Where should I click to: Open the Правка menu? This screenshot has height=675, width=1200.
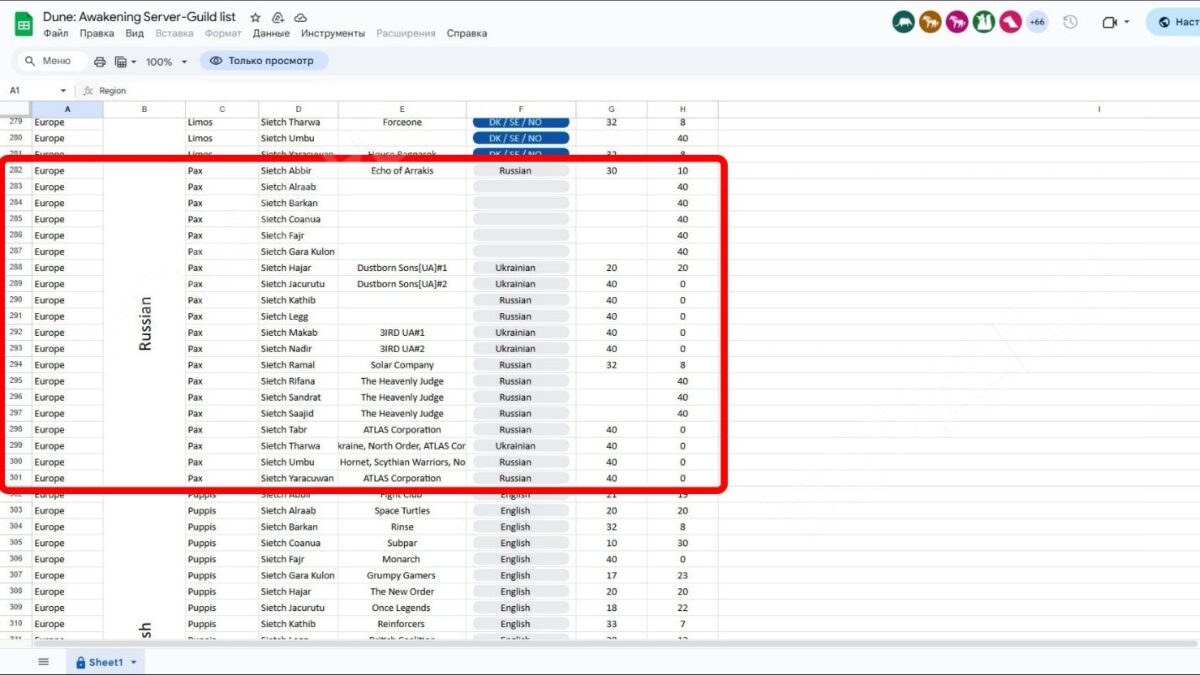[x=97, y=33]
